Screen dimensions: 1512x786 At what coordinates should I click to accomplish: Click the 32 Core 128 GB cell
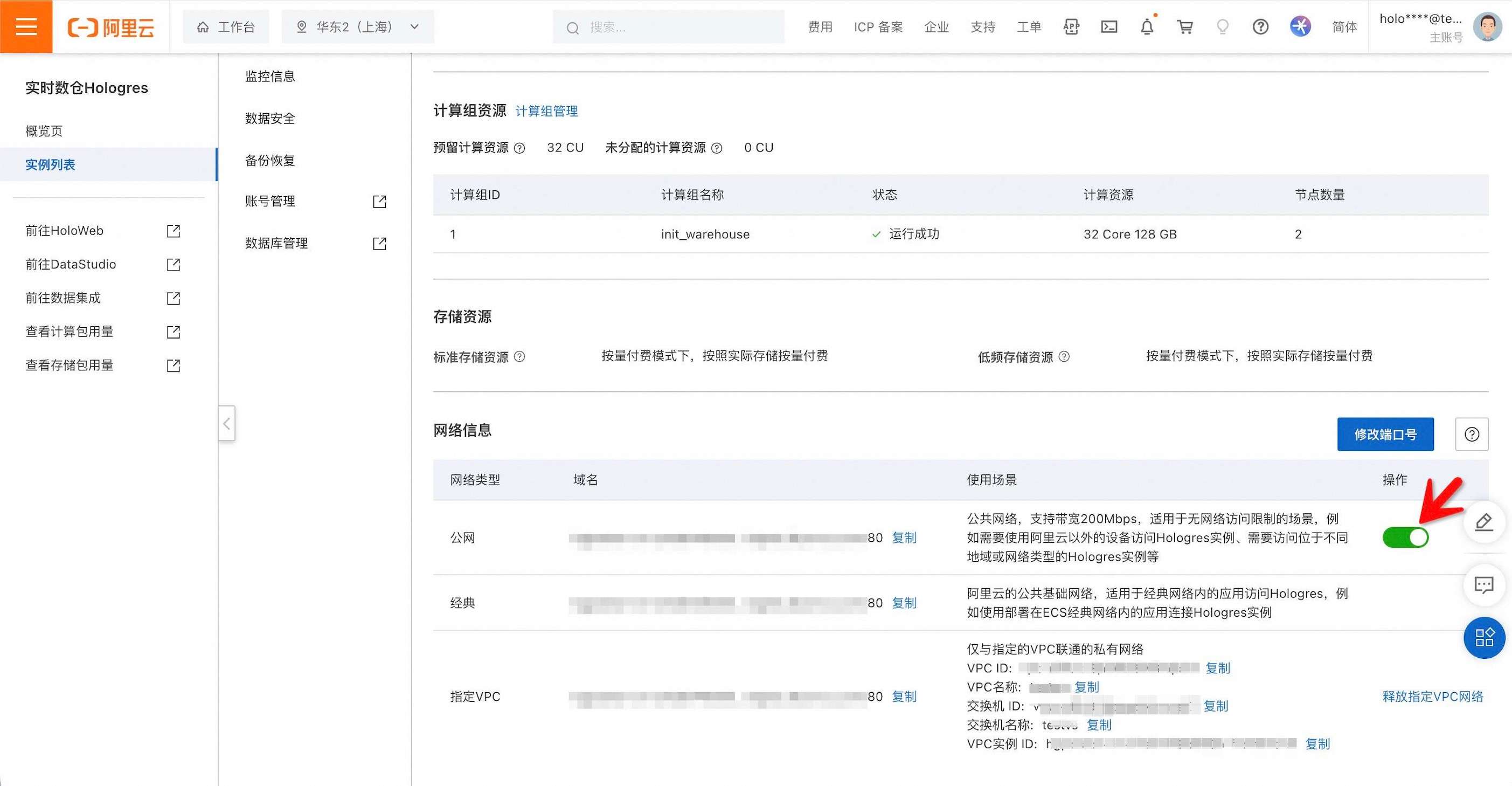[x=1130, y=234]
